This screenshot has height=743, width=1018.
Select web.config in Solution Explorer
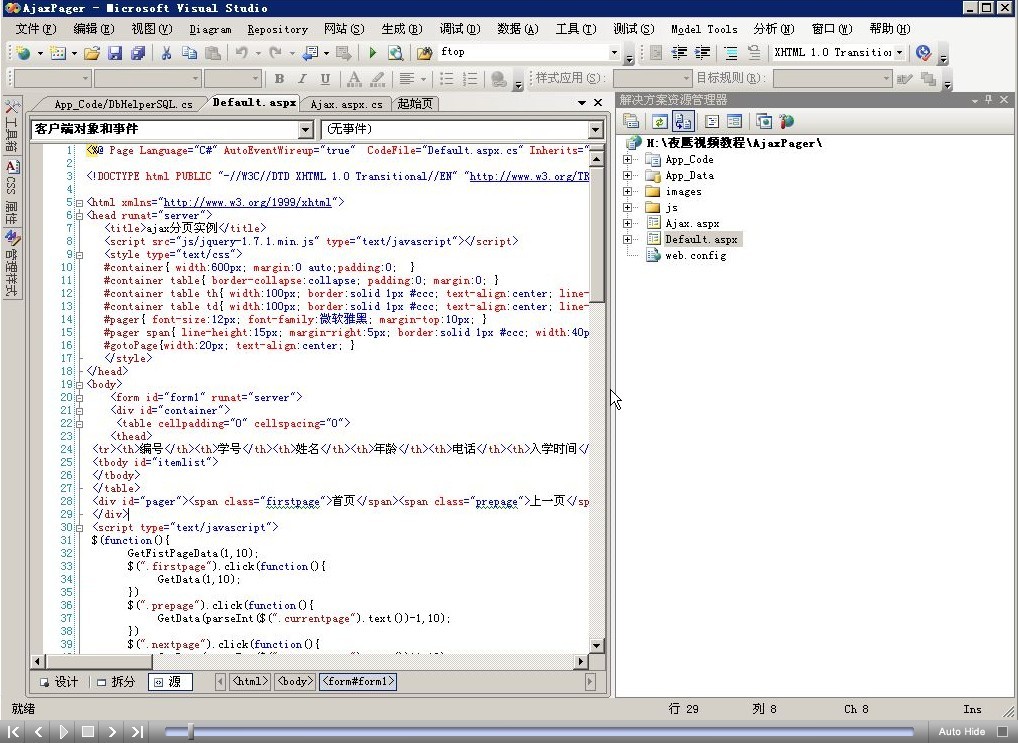click(x=695, y=256)
